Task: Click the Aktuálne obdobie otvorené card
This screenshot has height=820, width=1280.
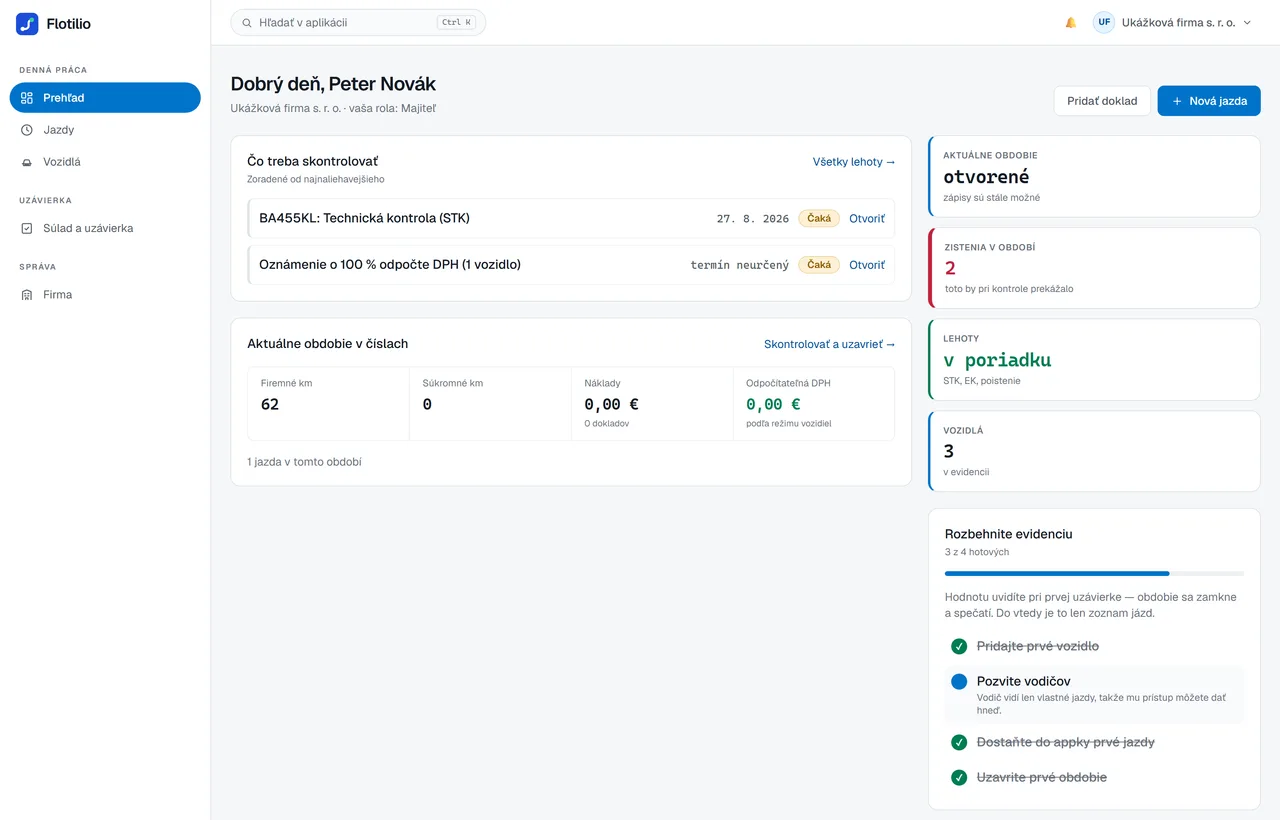Action: pyautogui.click(x=1094, y=177)
